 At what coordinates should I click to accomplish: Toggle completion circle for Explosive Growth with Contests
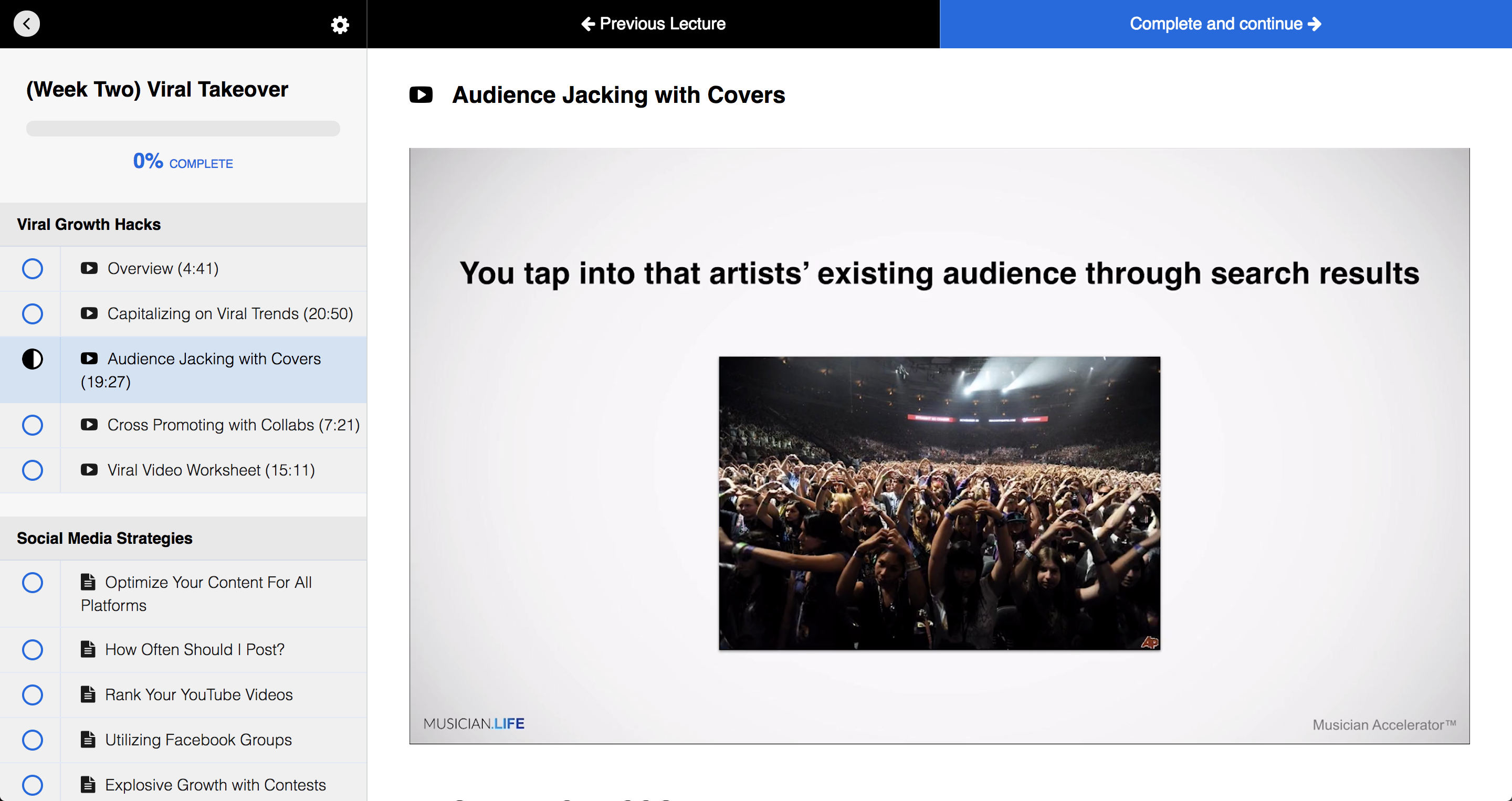(32, 785)
